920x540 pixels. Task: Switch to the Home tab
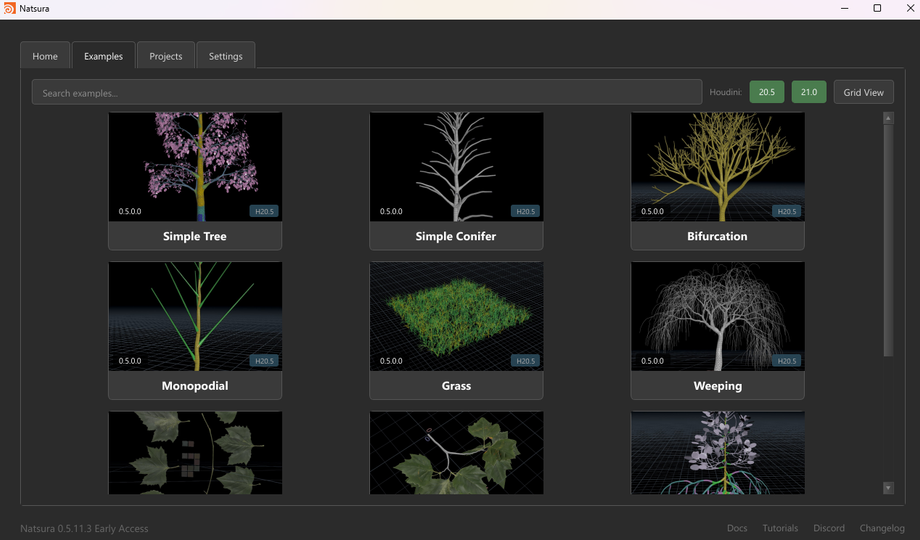click(45, 56)
